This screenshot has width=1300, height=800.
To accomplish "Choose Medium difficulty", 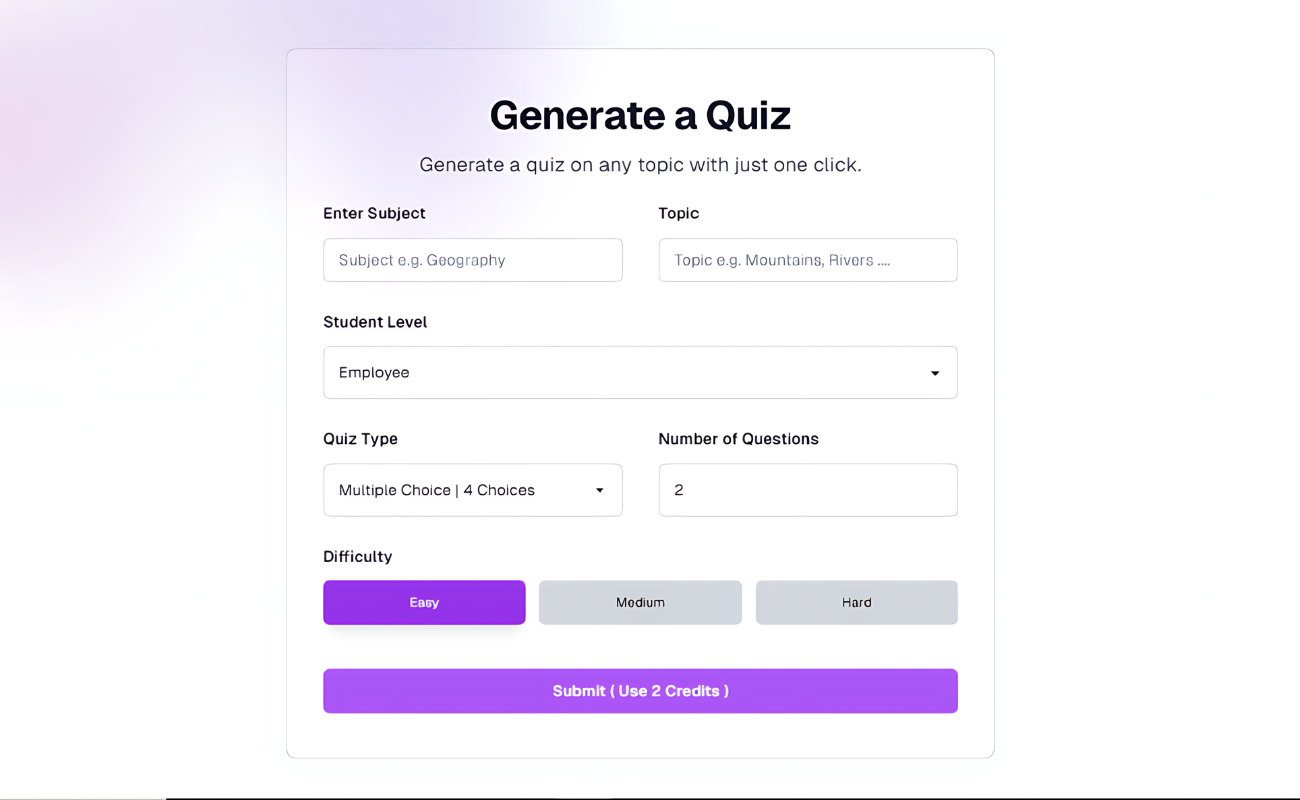I will click(x=640, y=602).
